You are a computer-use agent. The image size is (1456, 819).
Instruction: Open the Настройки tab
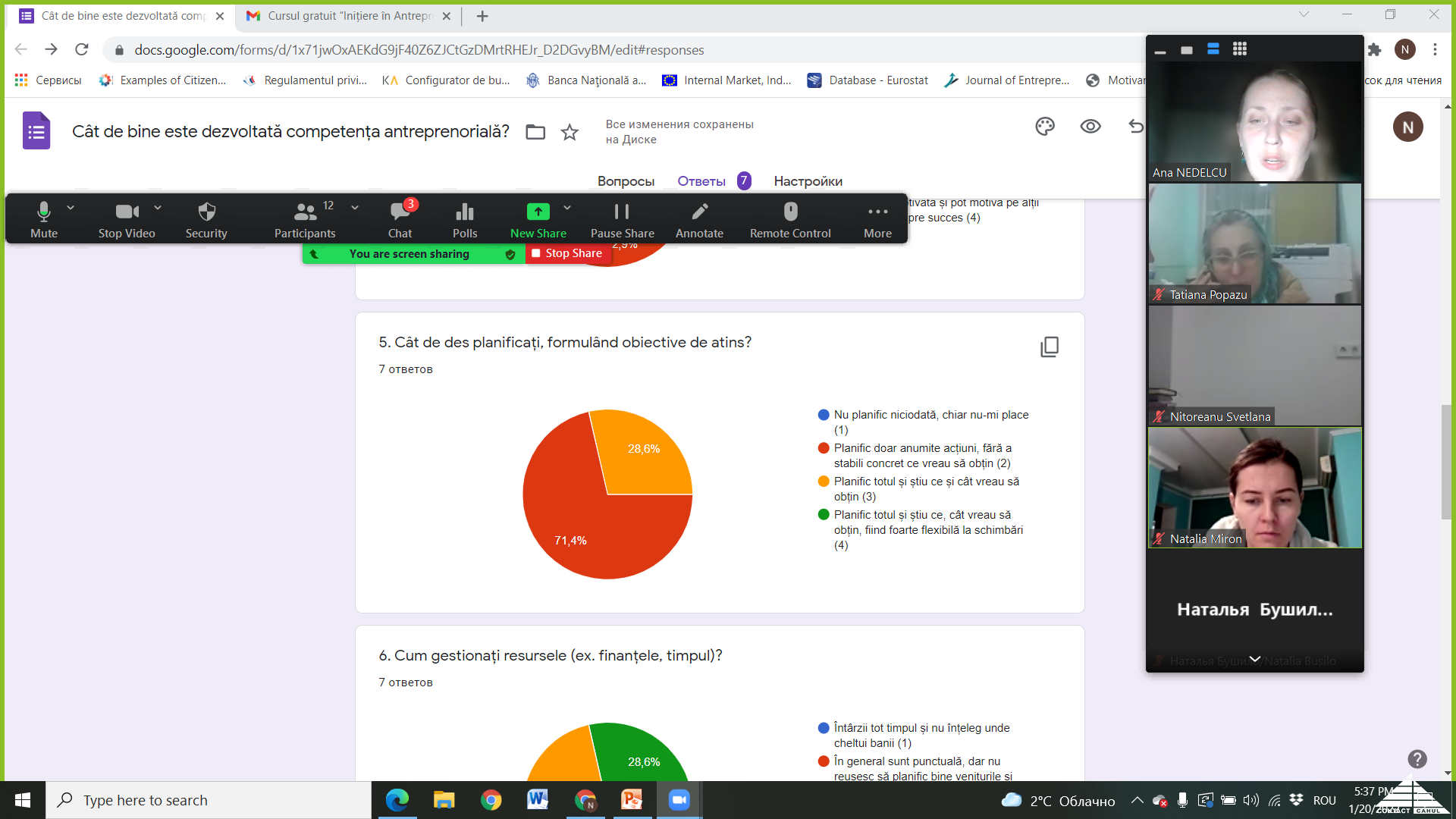[808, 181]
